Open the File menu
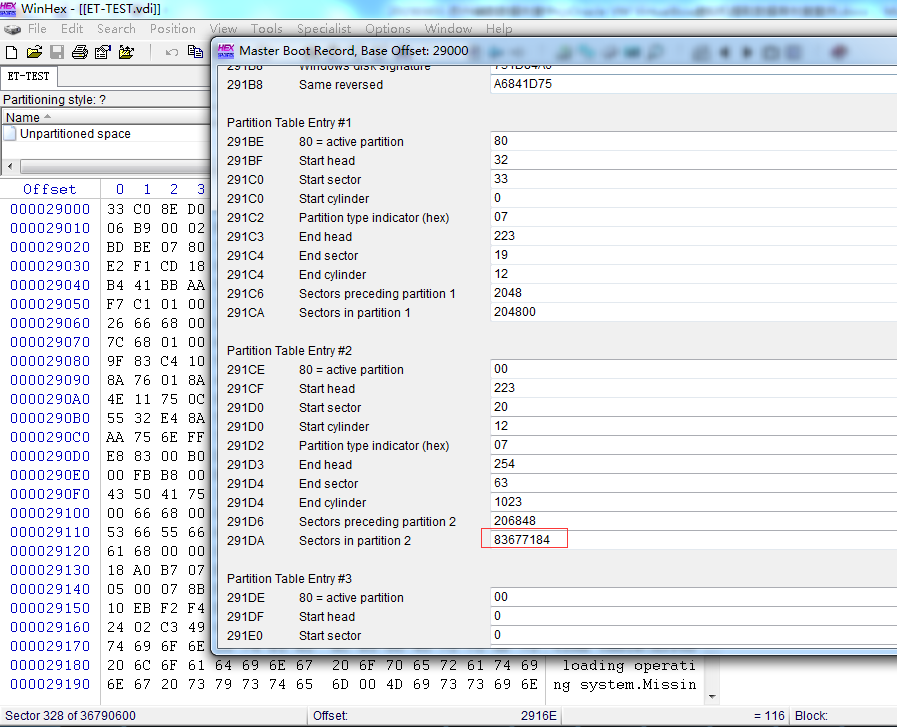Image resolution: width=897 pixels, height=727 pixels. [37, 29]
